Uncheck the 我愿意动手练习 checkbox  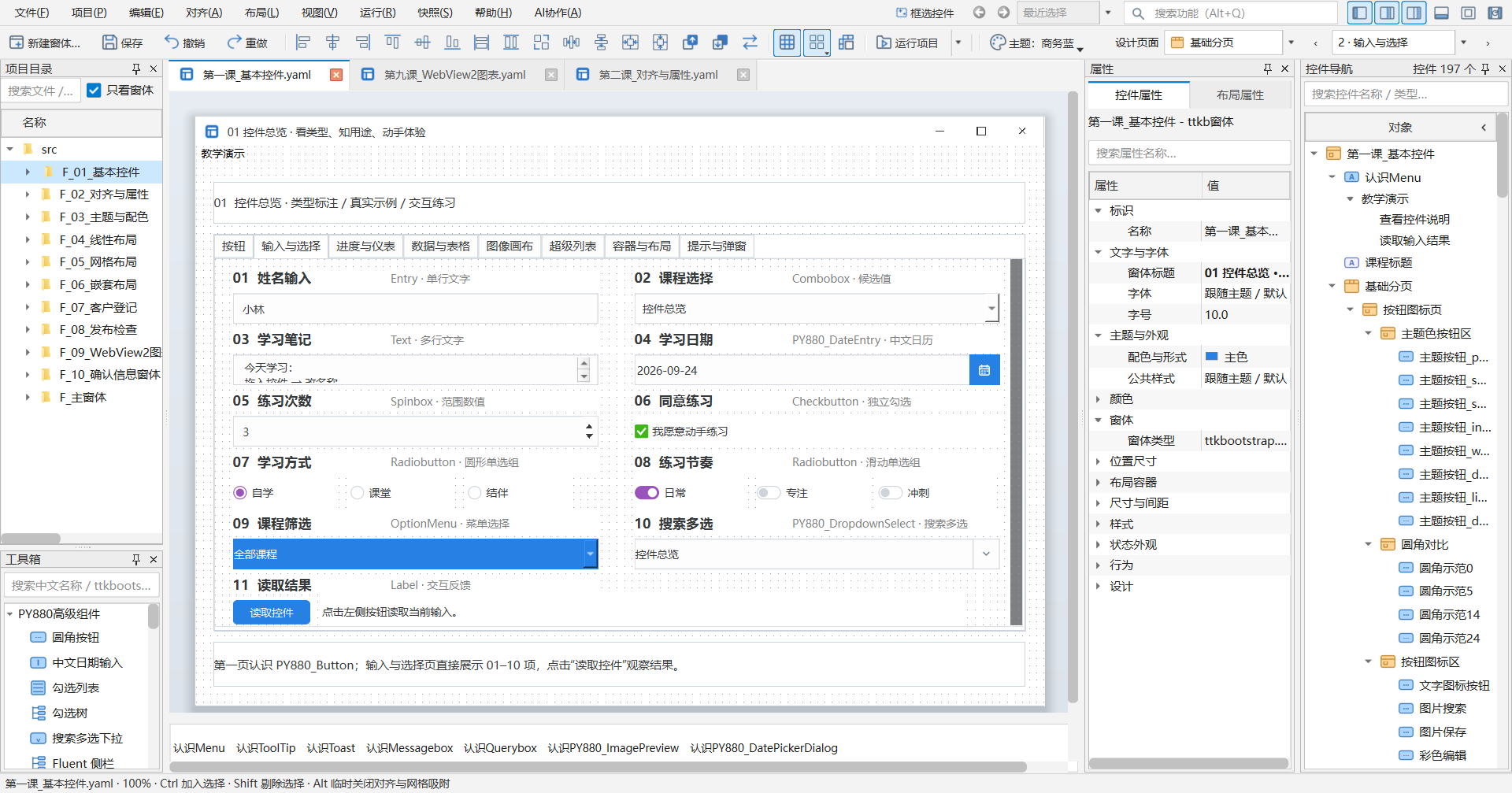click(641, 432)
